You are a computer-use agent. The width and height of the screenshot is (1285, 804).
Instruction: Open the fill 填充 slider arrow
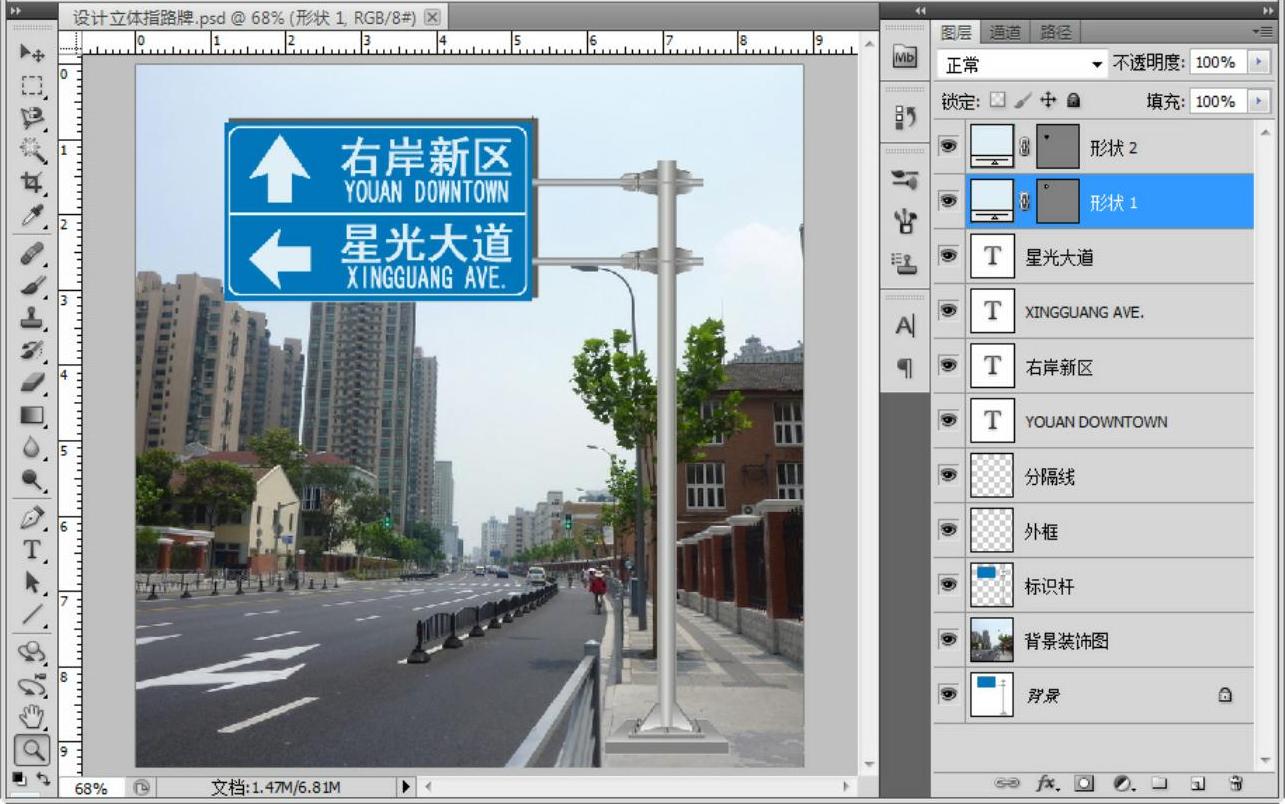(1257, 101)
